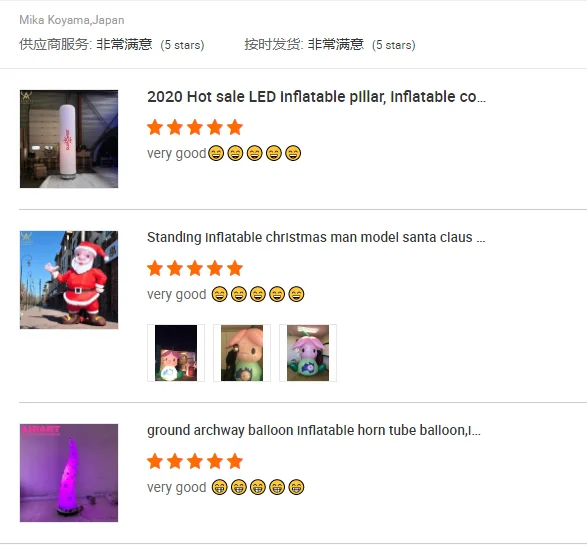The height and width of the screenshot is (545, 587).
Task: Click the '2020 Hot sale LED inflatable pillar' title
Action: click(316, 97)
